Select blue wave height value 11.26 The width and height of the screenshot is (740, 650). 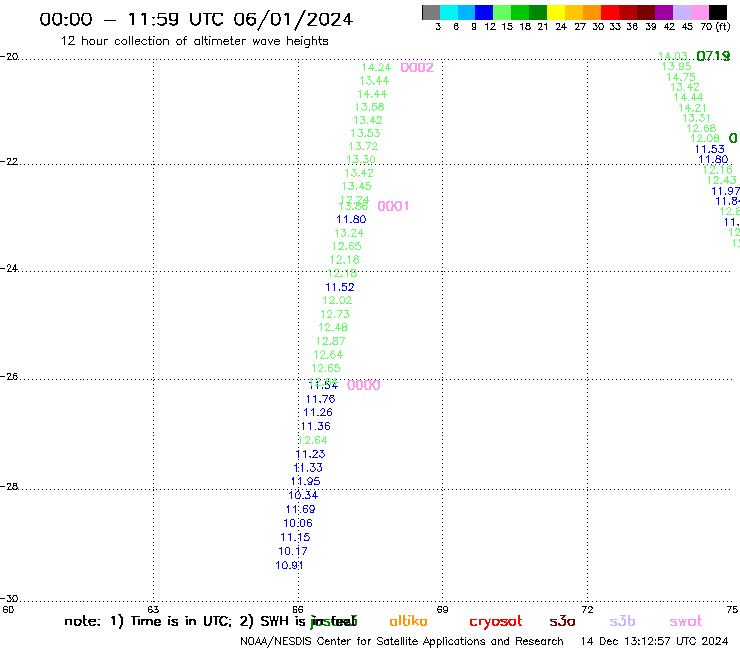318,413
